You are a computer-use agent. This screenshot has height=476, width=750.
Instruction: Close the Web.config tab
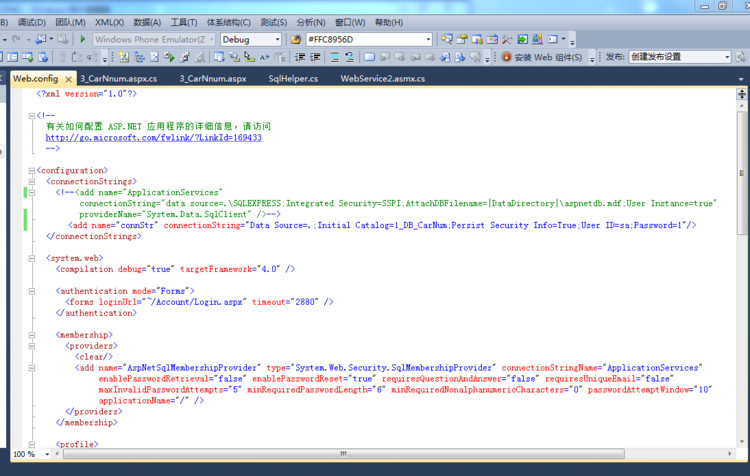68,79
